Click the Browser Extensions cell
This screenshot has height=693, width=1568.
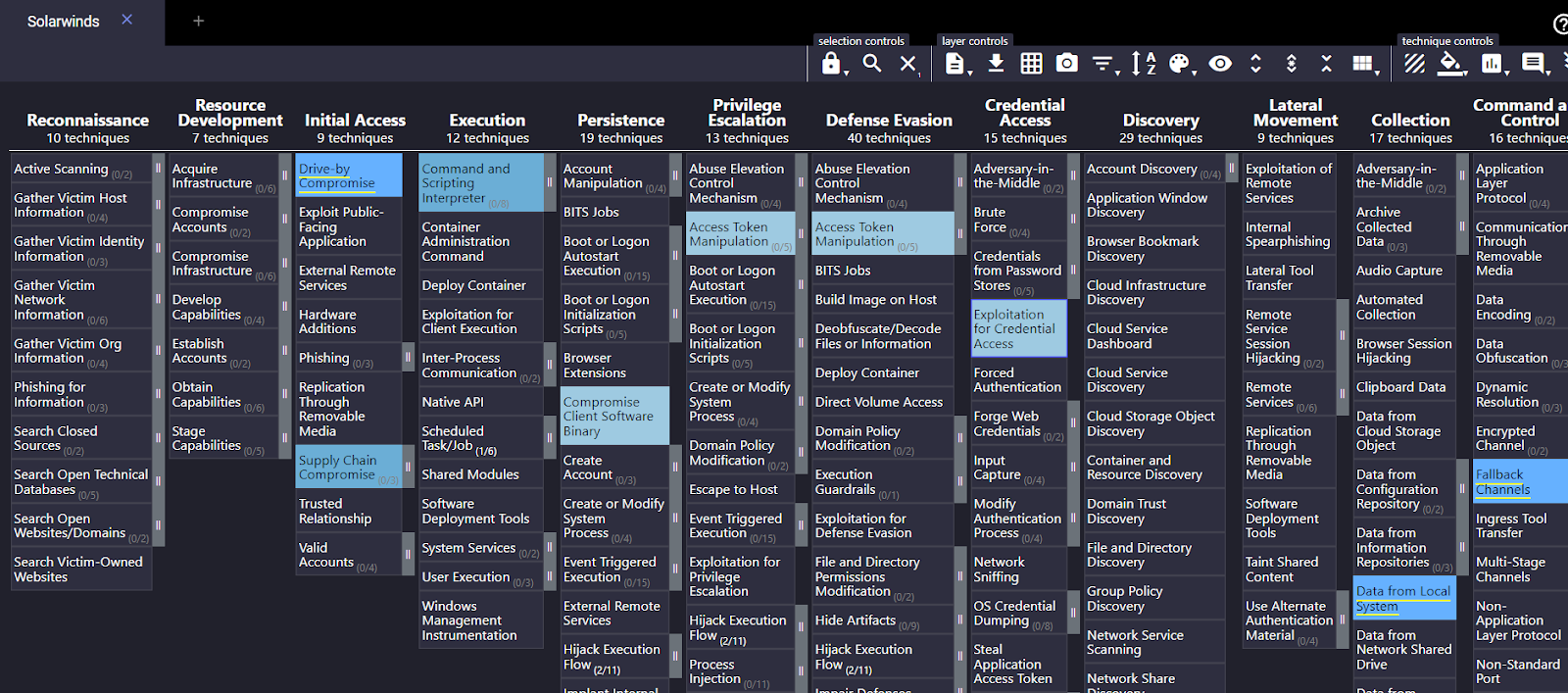pos(615,366)
